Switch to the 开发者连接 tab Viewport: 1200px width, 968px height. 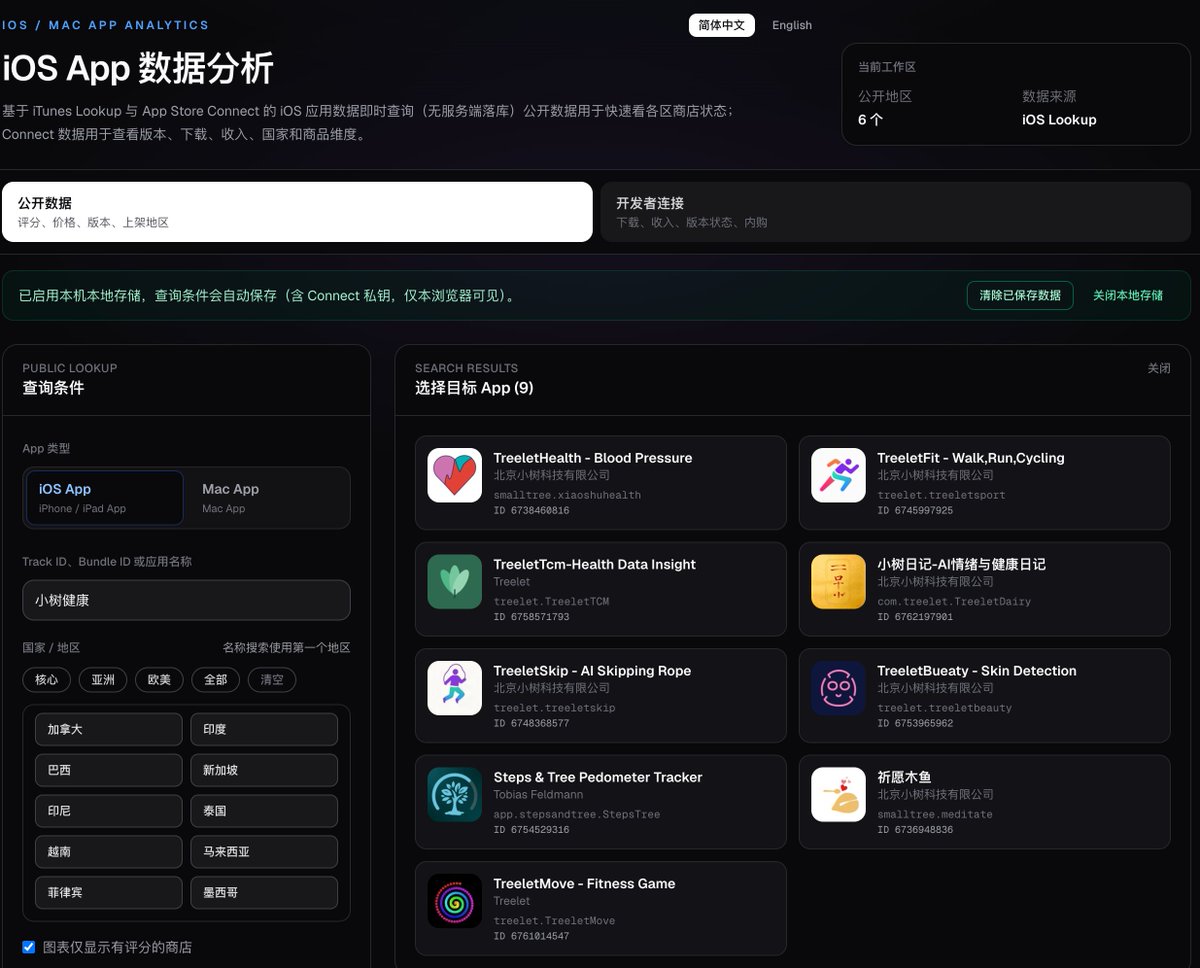pos(895,212)
